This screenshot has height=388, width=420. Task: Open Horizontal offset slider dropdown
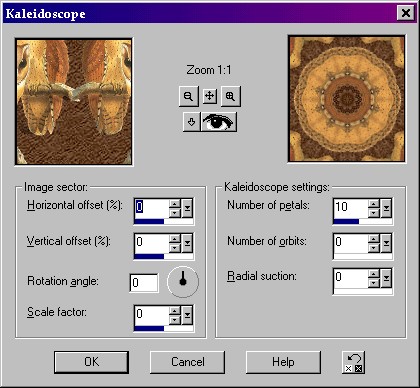pyautogui.click(x=187, y=208)
